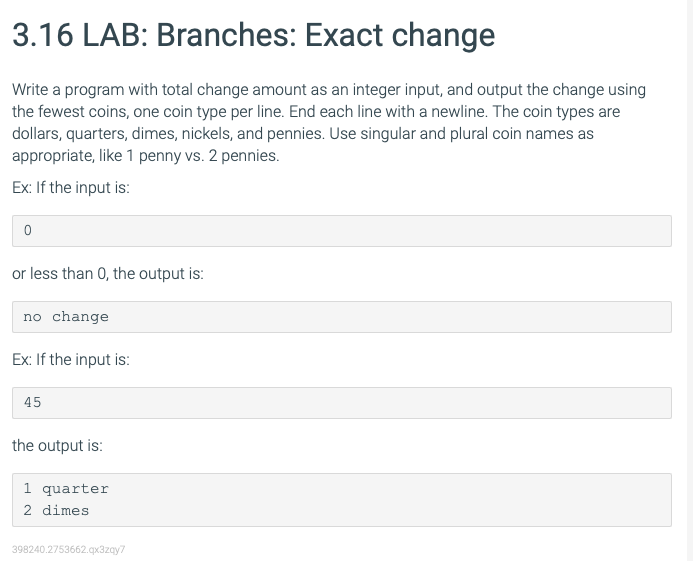Click the "2 dimes" output line
This screenshot has width=693, height=561.
[56, 511]
